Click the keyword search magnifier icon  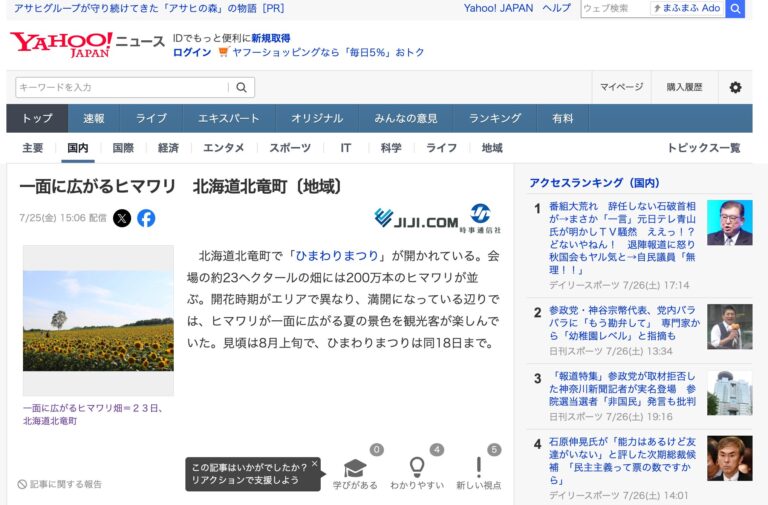pos(241,87)
